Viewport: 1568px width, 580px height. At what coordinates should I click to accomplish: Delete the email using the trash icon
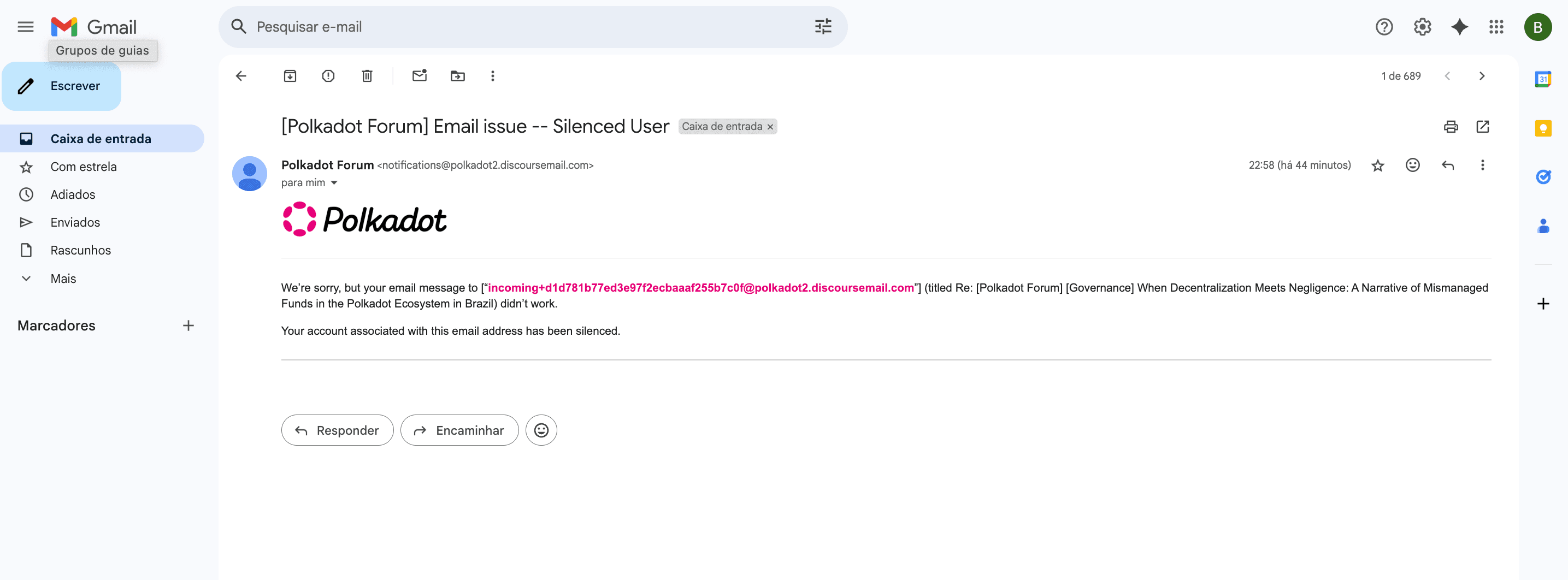pos(367,76)
